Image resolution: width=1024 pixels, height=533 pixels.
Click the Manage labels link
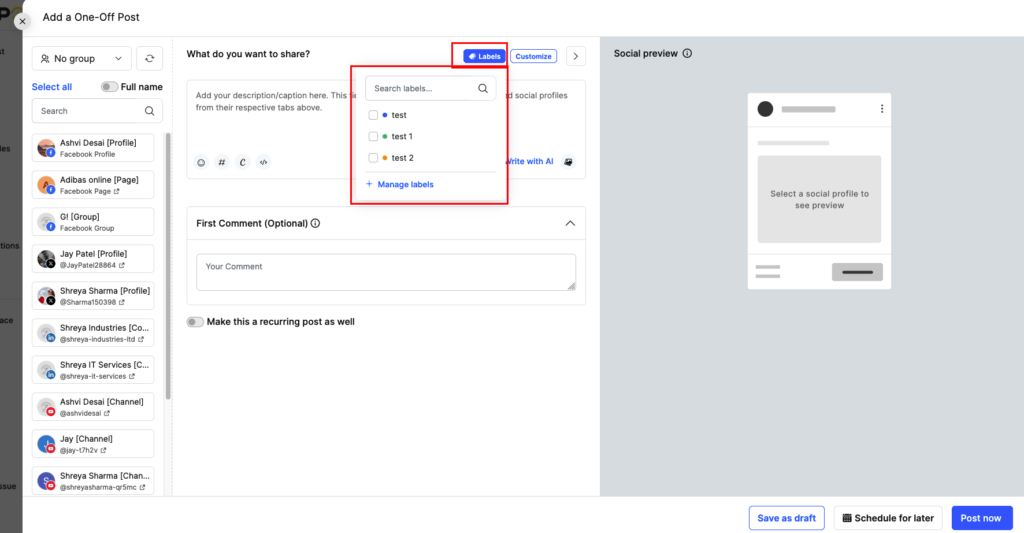400,184
